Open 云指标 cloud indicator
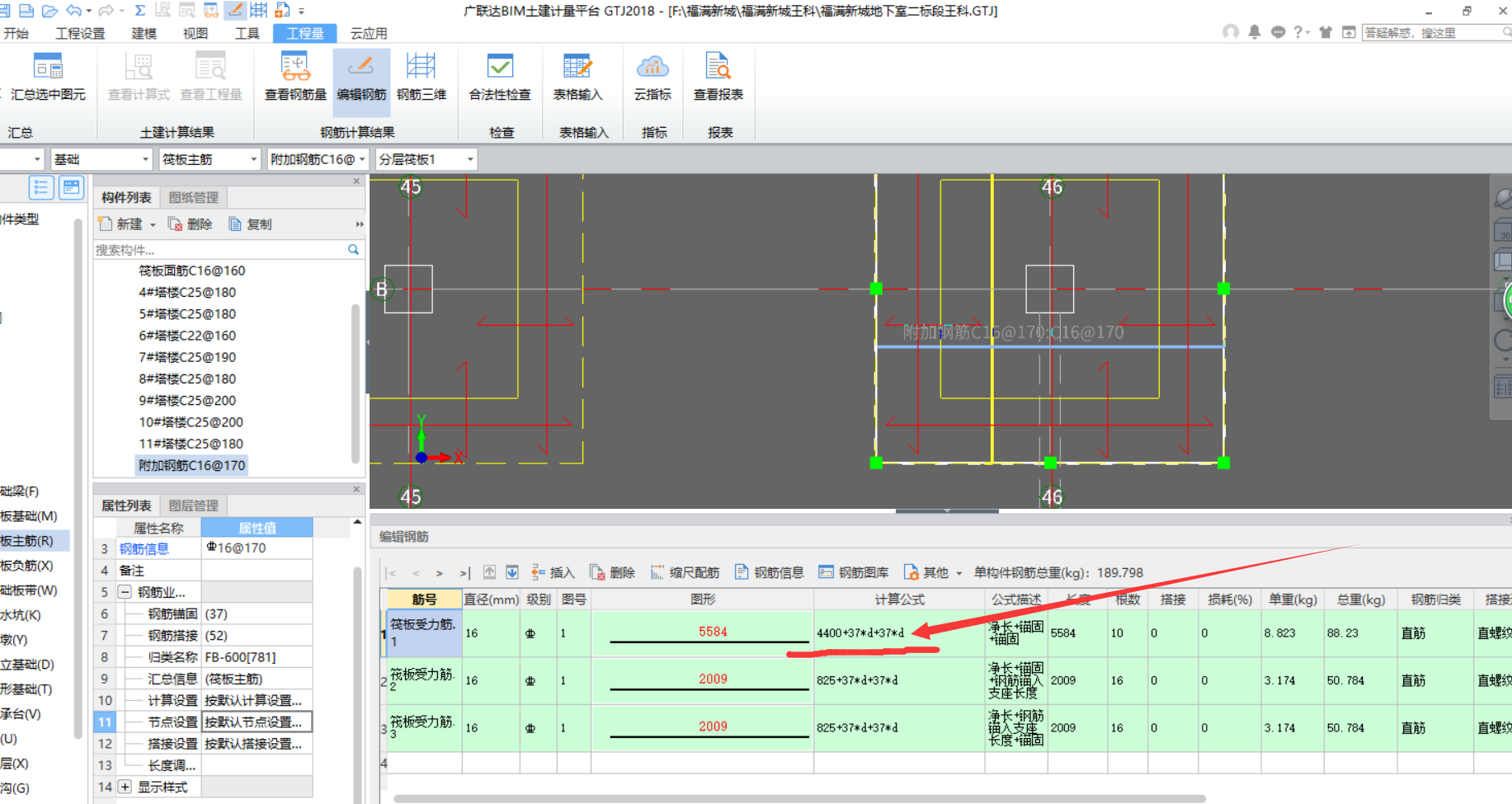 point(652,76)
